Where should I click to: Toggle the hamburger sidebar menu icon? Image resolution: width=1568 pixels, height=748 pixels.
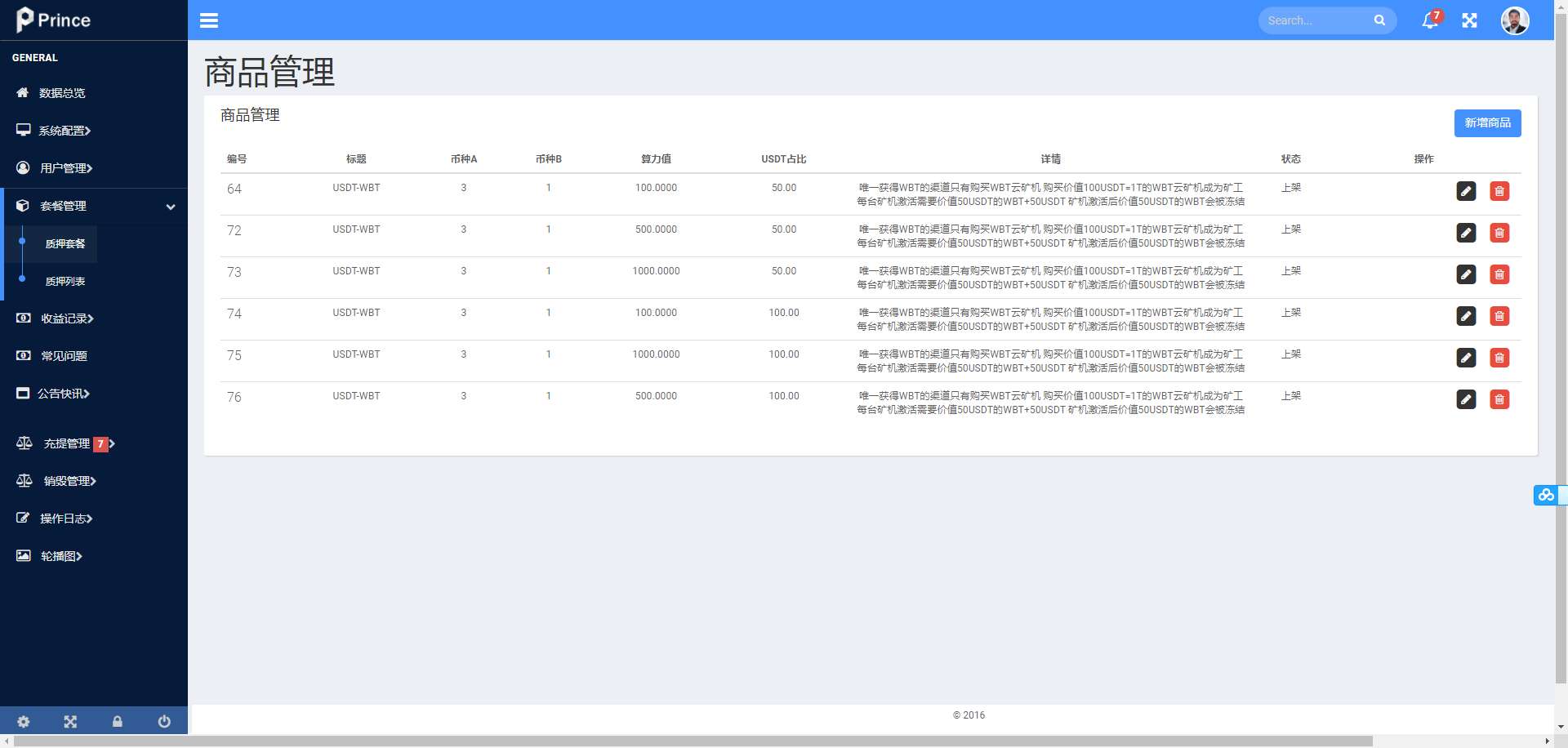point(209,20)
